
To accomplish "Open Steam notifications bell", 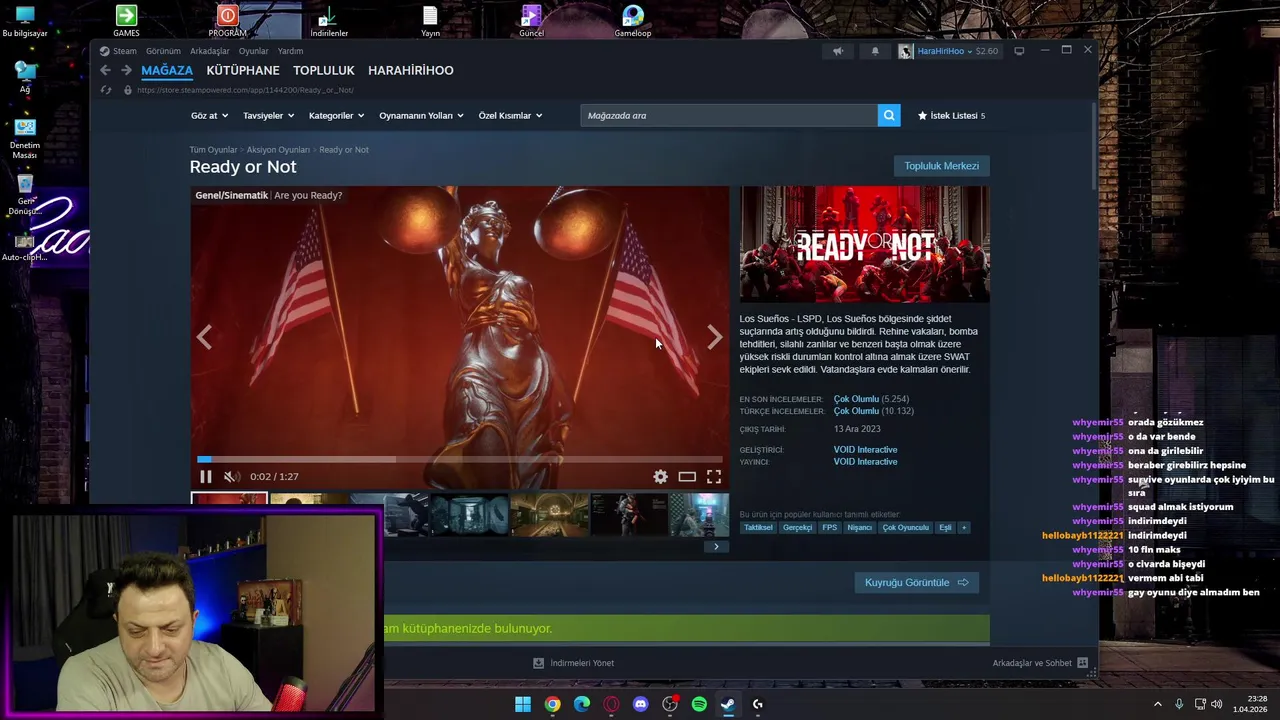I will tap(875, 51).
